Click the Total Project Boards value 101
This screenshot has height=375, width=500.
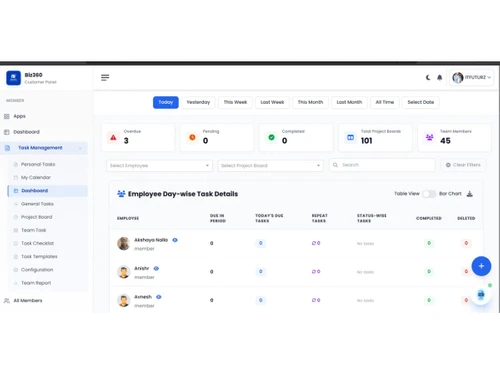366,141
